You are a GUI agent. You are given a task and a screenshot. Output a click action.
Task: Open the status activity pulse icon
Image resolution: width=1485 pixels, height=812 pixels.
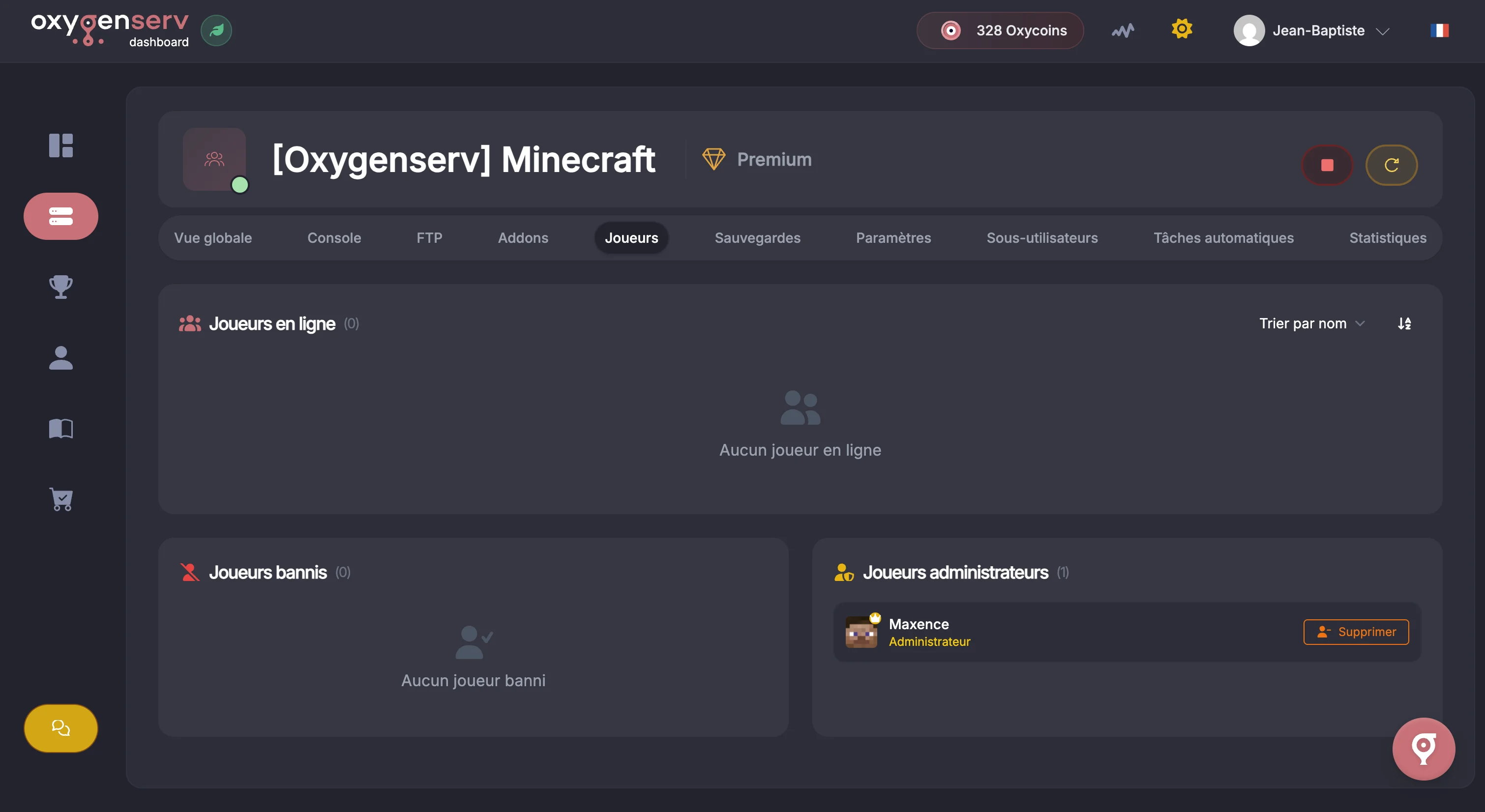pos(1123,30)
